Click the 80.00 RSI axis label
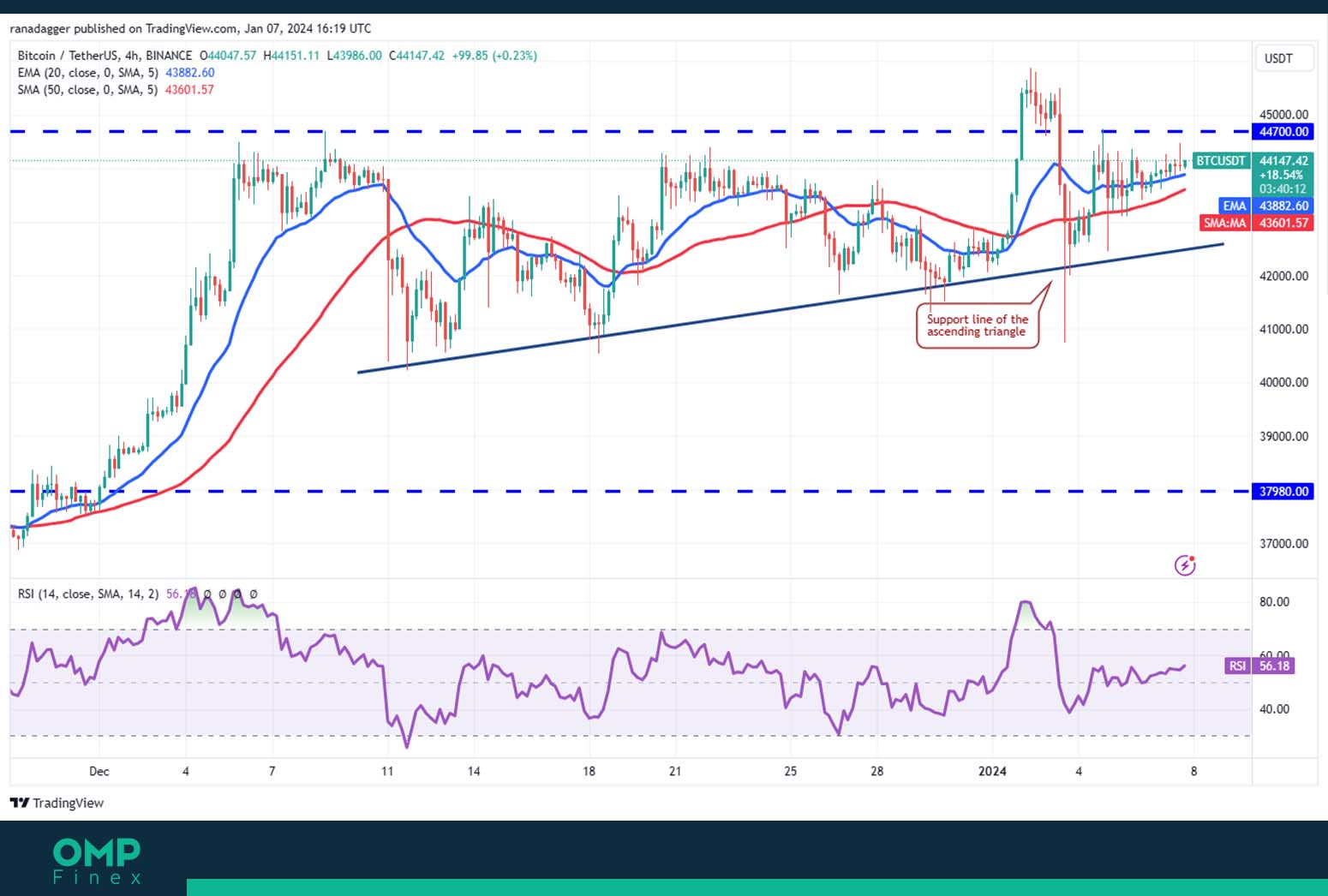The image size is (1328, 896). (x=1274, y=601)
